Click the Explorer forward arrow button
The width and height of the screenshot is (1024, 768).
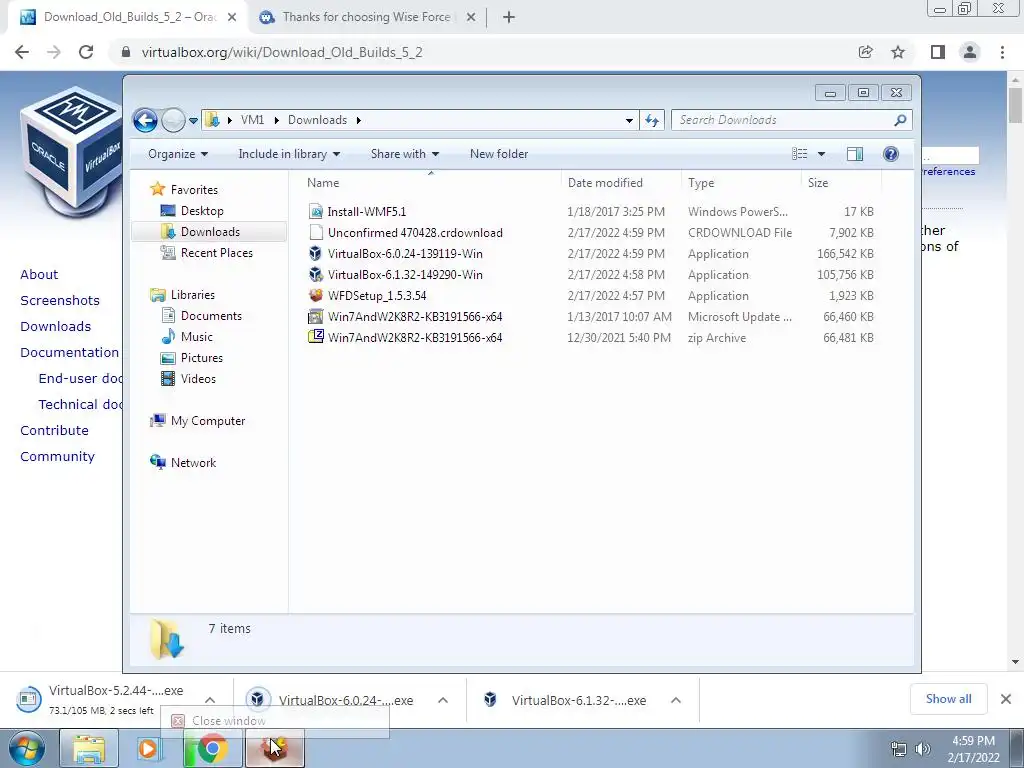[173, 120]
